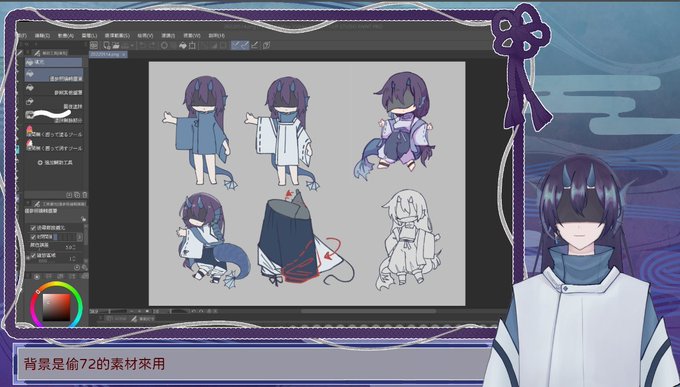Click the 顏色誤差 5.0 value stepper
Viewport: 680px width, 387px height.
75,247
